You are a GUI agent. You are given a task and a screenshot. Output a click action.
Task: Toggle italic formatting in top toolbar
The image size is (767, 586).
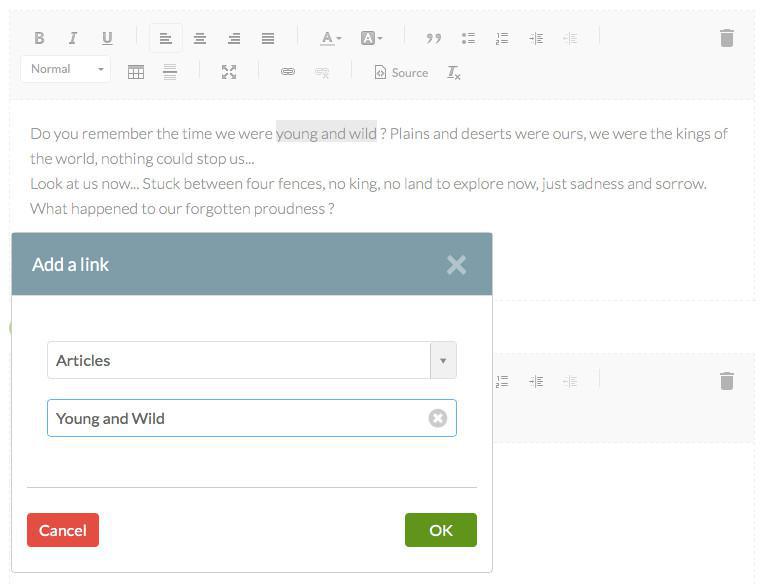(x=73, y=38)
